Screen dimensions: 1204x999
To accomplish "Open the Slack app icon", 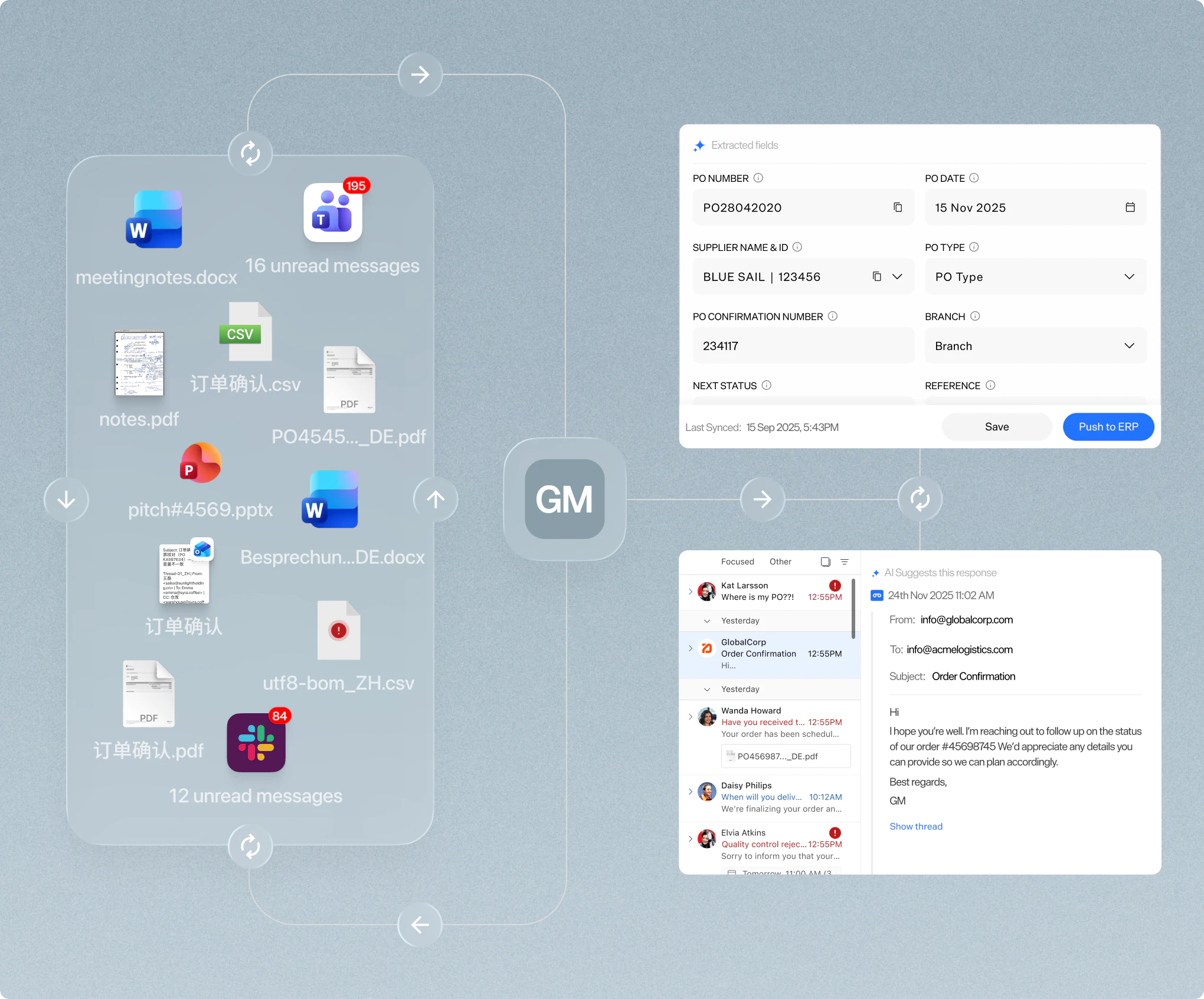I will 256,742.
